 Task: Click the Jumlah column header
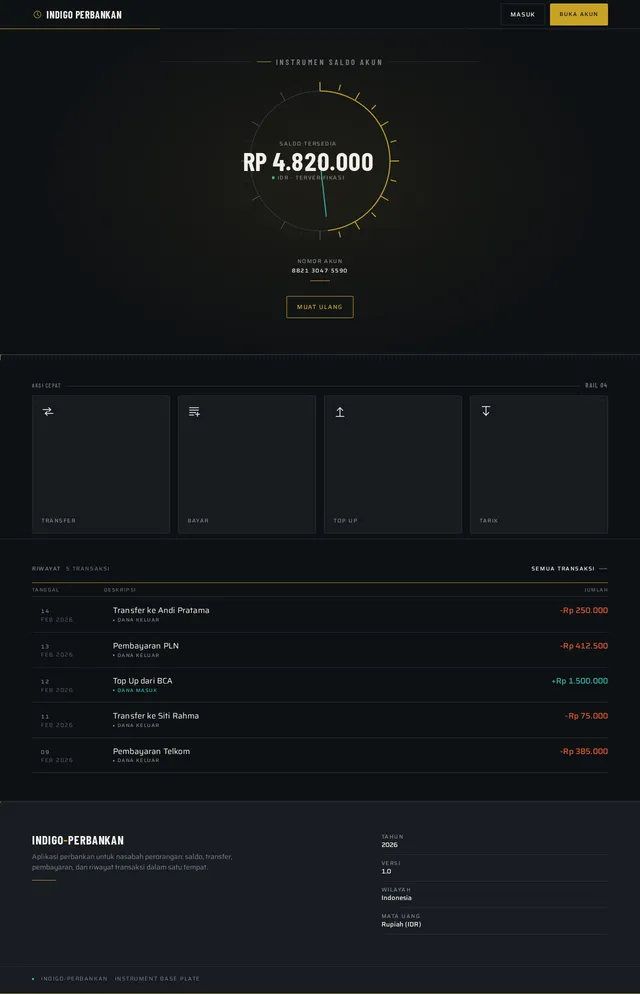click(x=596, y=590)
